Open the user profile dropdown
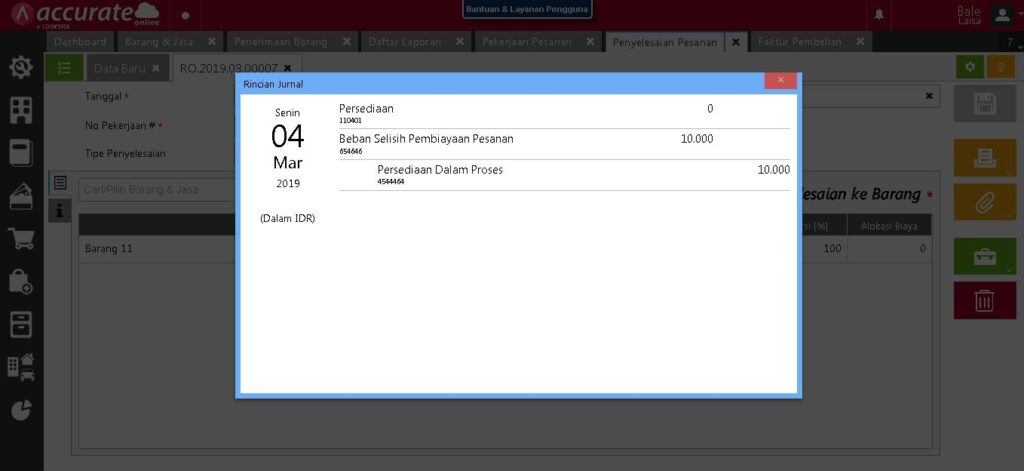Viewport: 1024px width, 471px height. tap(1002, 14)
